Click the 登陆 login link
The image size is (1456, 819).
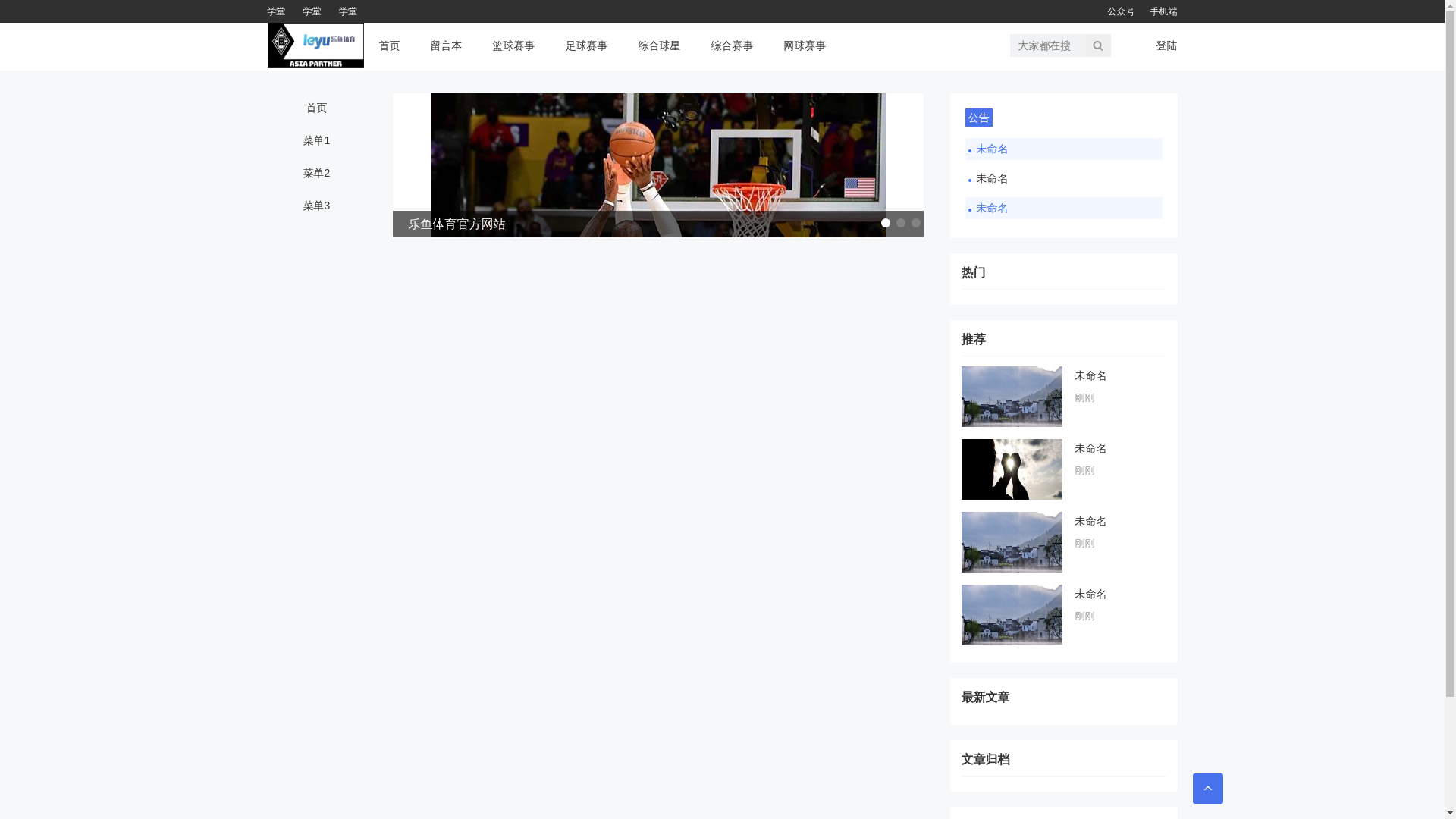pos(1166,45)
